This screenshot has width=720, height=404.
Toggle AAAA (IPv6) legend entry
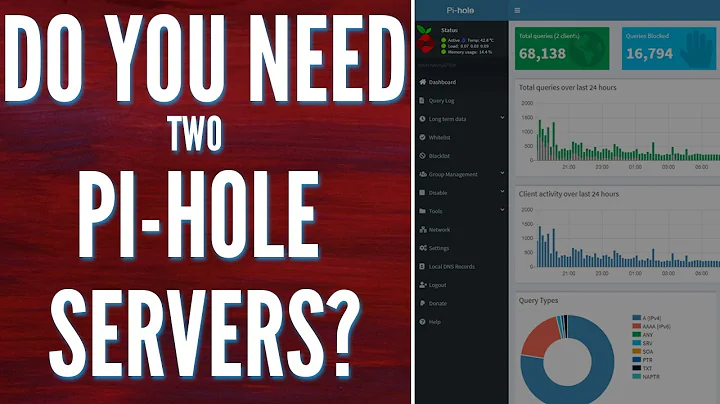pos(652,326)
